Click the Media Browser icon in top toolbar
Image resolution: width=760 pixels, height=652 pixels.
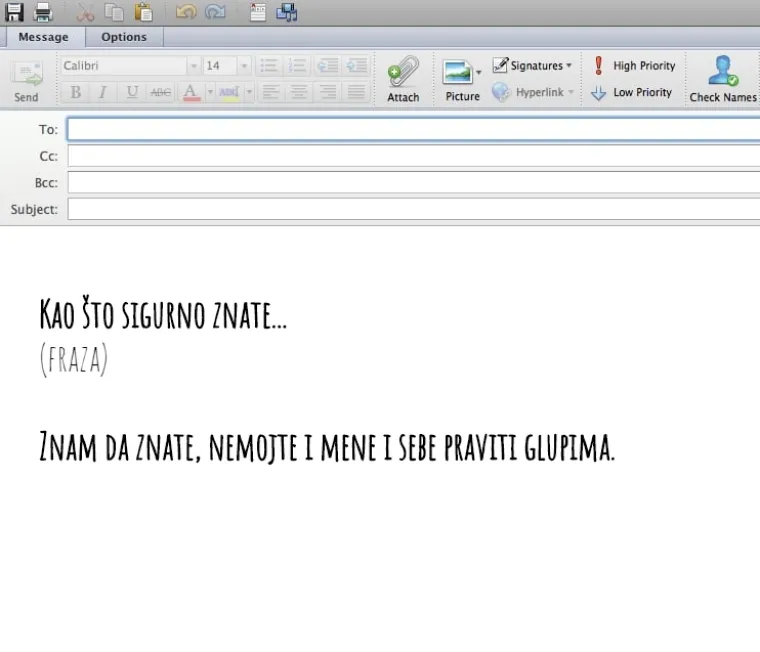pyautogui.click(x=287, y=12)
